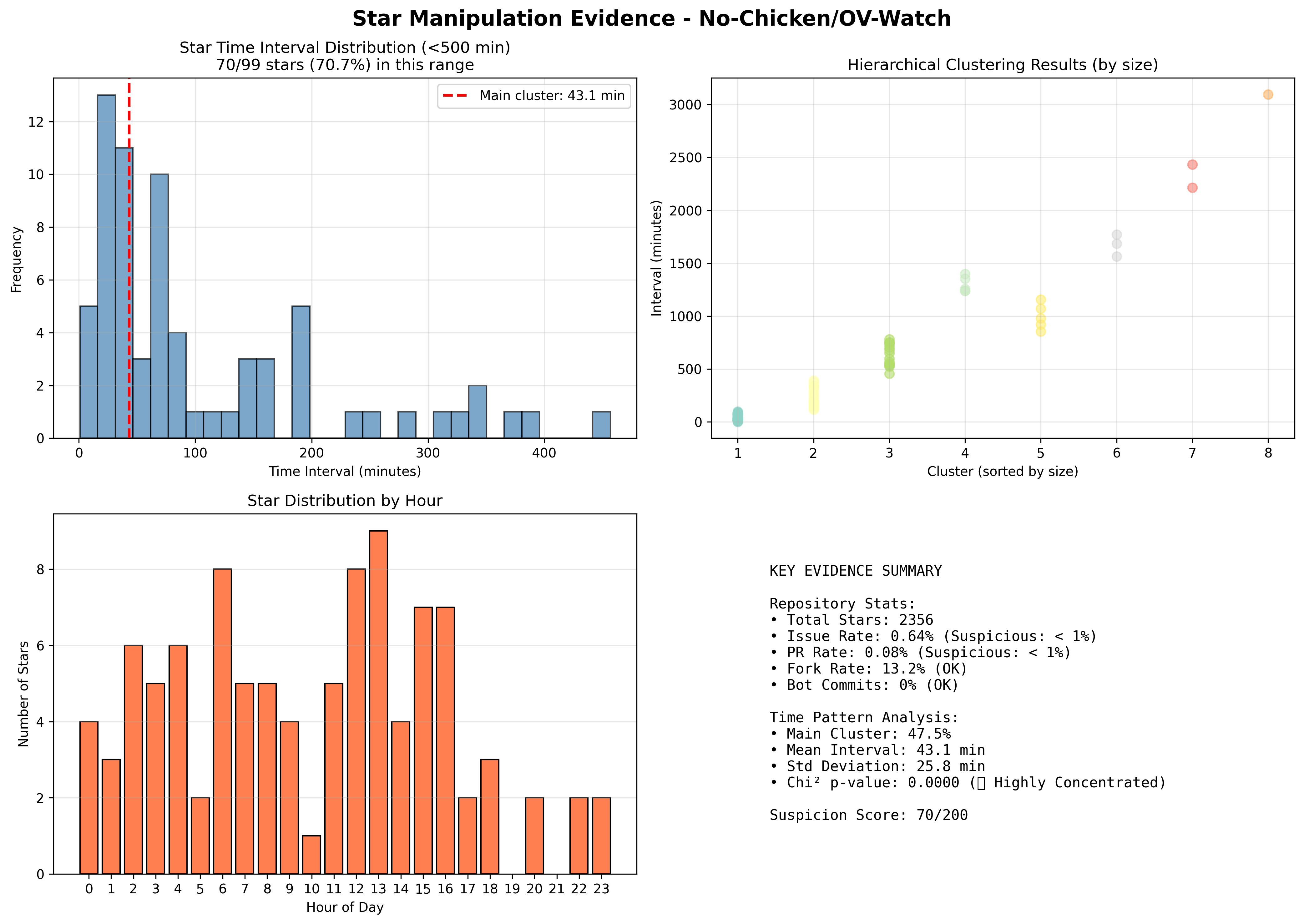
Task: Click the 'Main Cluster: 47.5%' line
Action: pos(860,734)
